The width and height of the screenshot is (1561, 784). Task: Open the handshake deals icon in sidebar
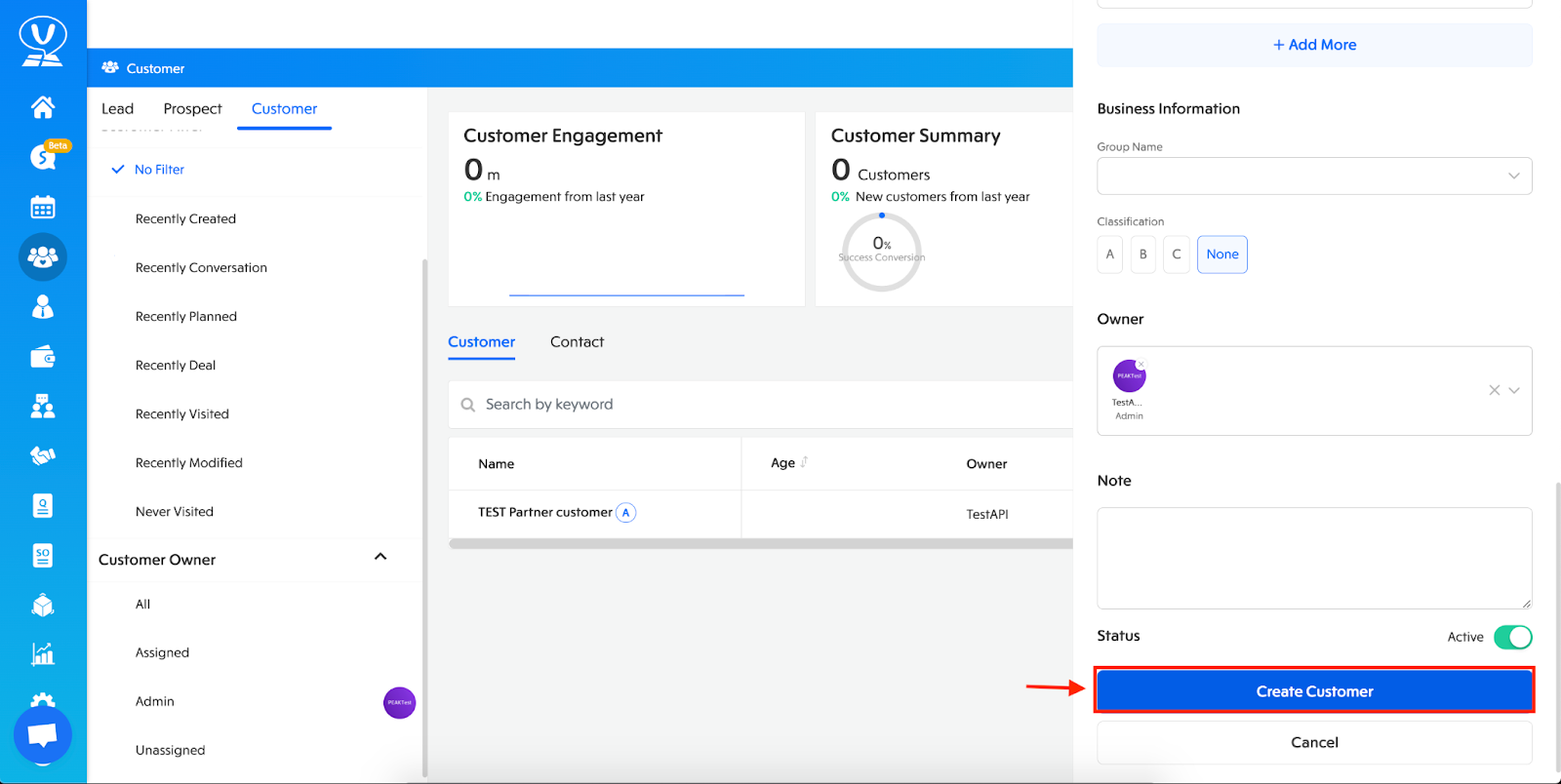coord(43,455)
